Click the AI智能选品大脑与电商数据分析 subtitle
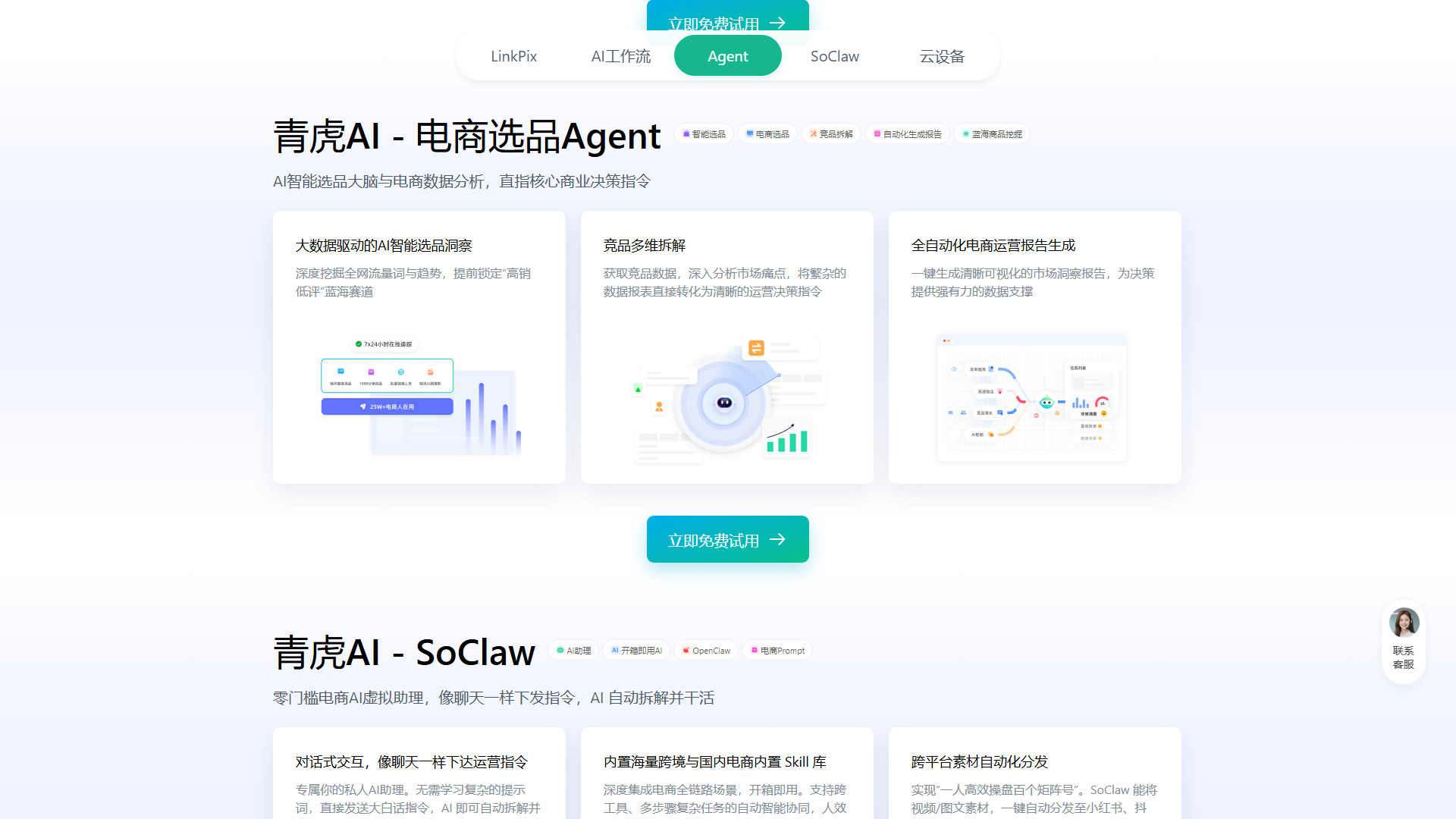 462,181
